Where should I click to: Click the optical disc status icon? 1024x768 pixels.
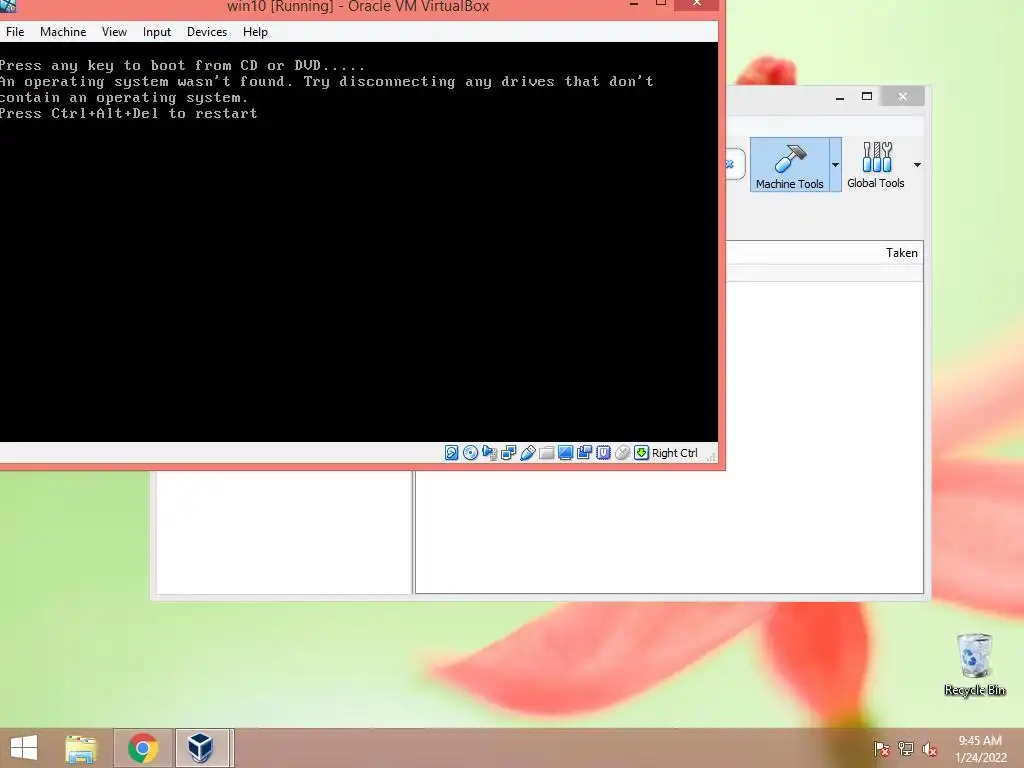click(x=470, y=453)
